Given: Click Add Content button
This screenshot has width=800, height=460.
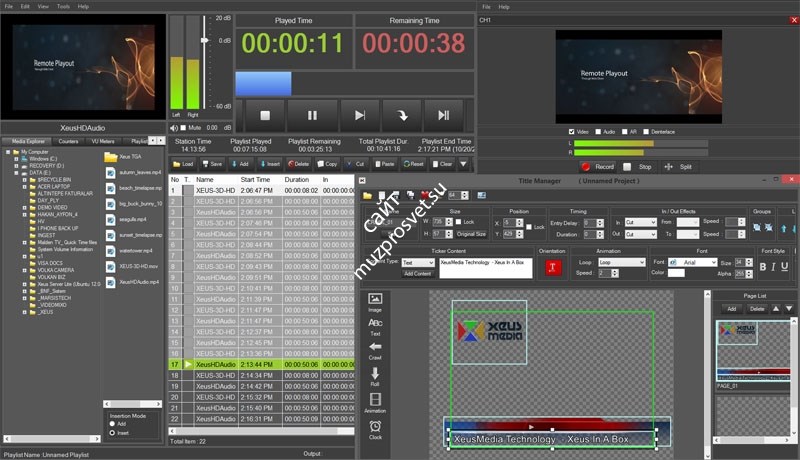Looking at the screenshot, I should [417, 274].
